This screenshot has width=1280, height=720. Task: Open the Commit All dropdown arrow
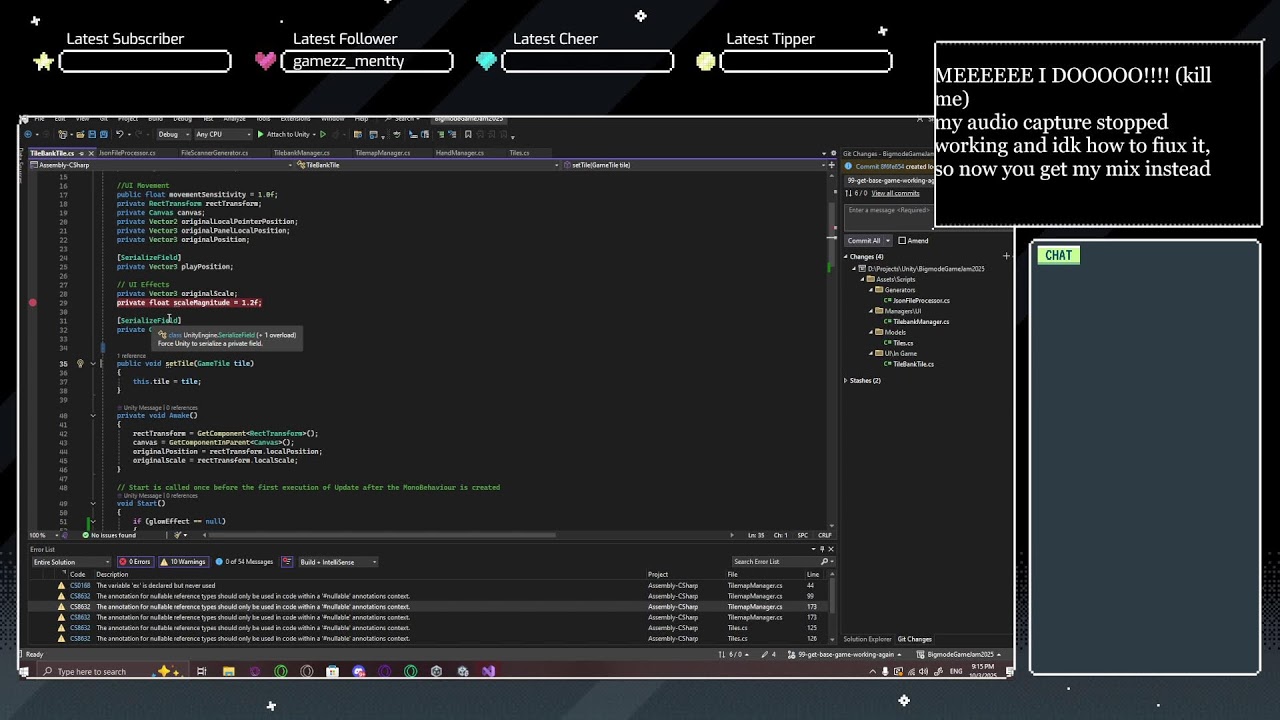point(888,241)
